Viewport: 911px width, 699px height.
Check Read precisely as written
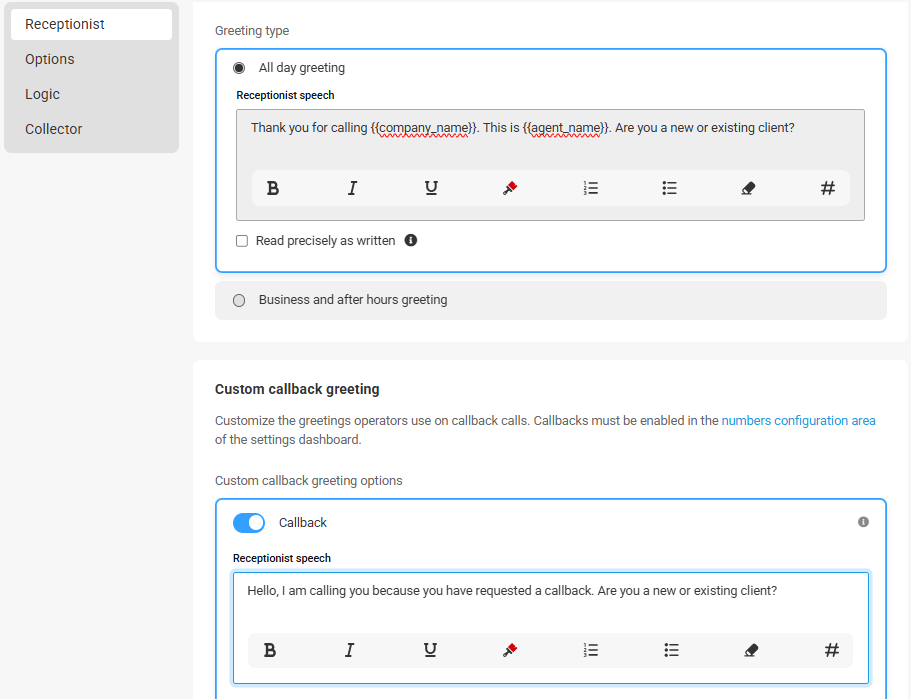242,241
